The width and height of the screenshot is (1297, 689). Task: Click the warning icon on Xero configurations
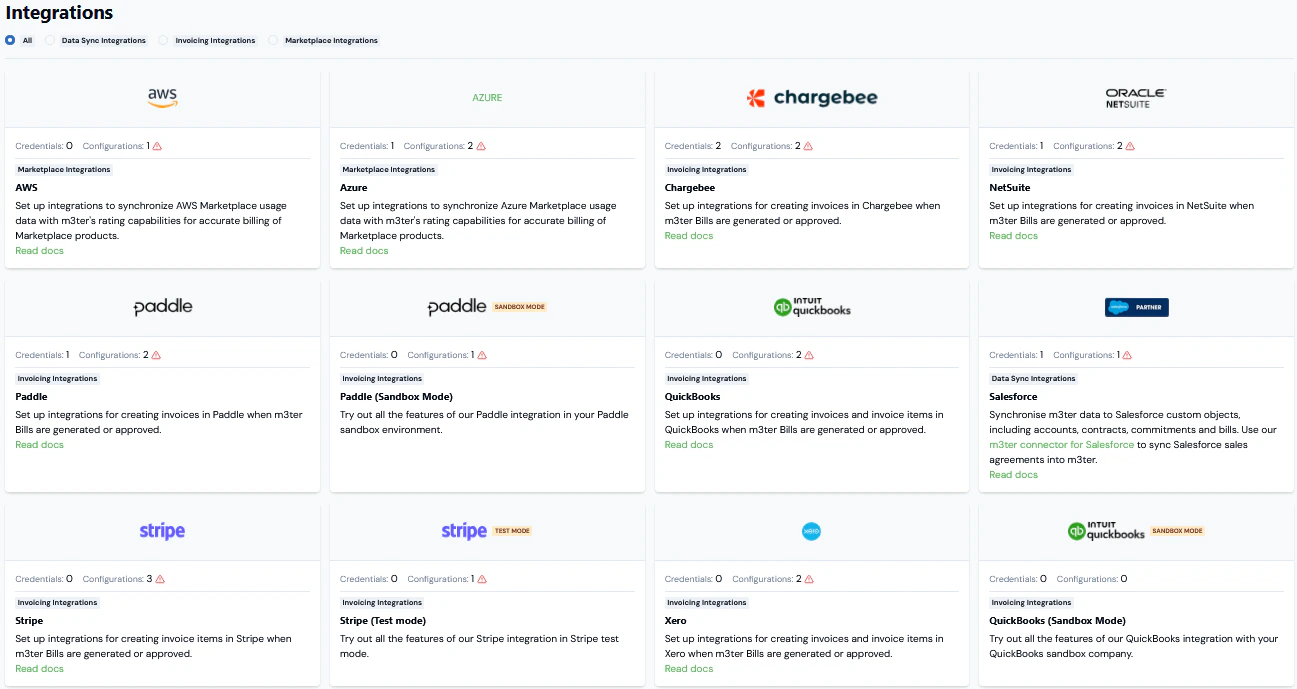coord(808,579)
